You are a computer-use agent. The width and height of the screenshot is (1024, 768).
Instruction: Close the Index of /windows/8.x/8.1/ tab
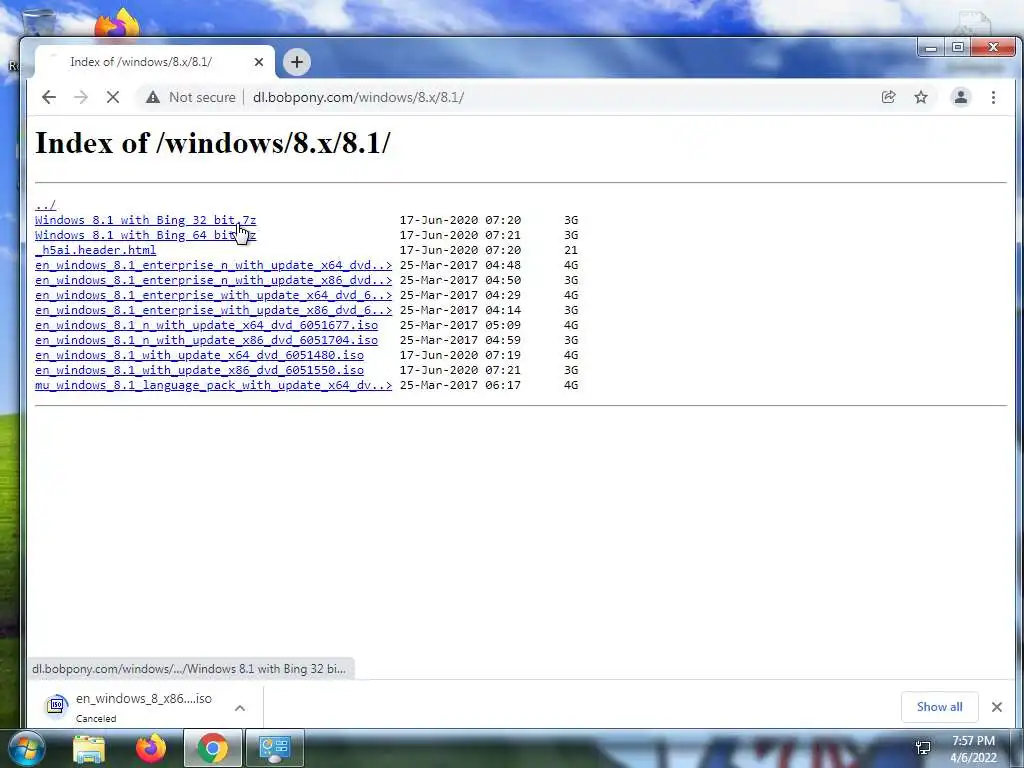(x=259, y=62)
